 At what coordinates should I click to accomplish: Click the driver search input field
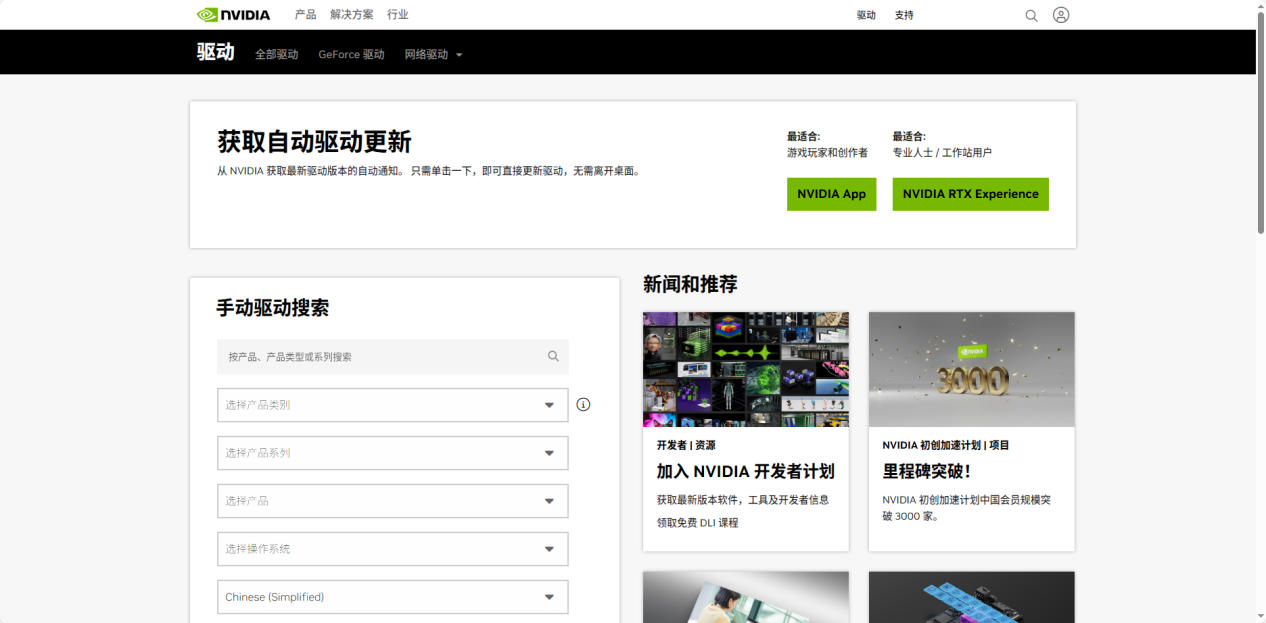(380, 356)
